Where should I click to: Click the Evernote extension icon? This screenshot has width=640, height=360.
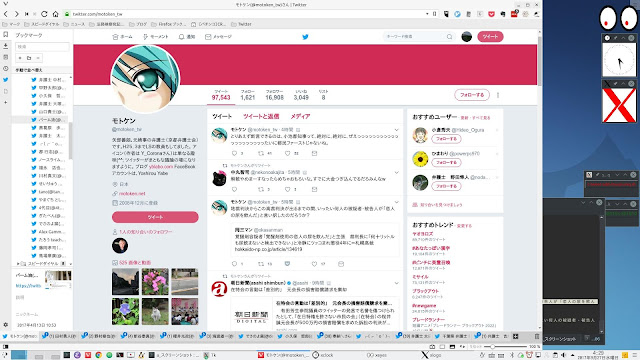click(503, 14)
